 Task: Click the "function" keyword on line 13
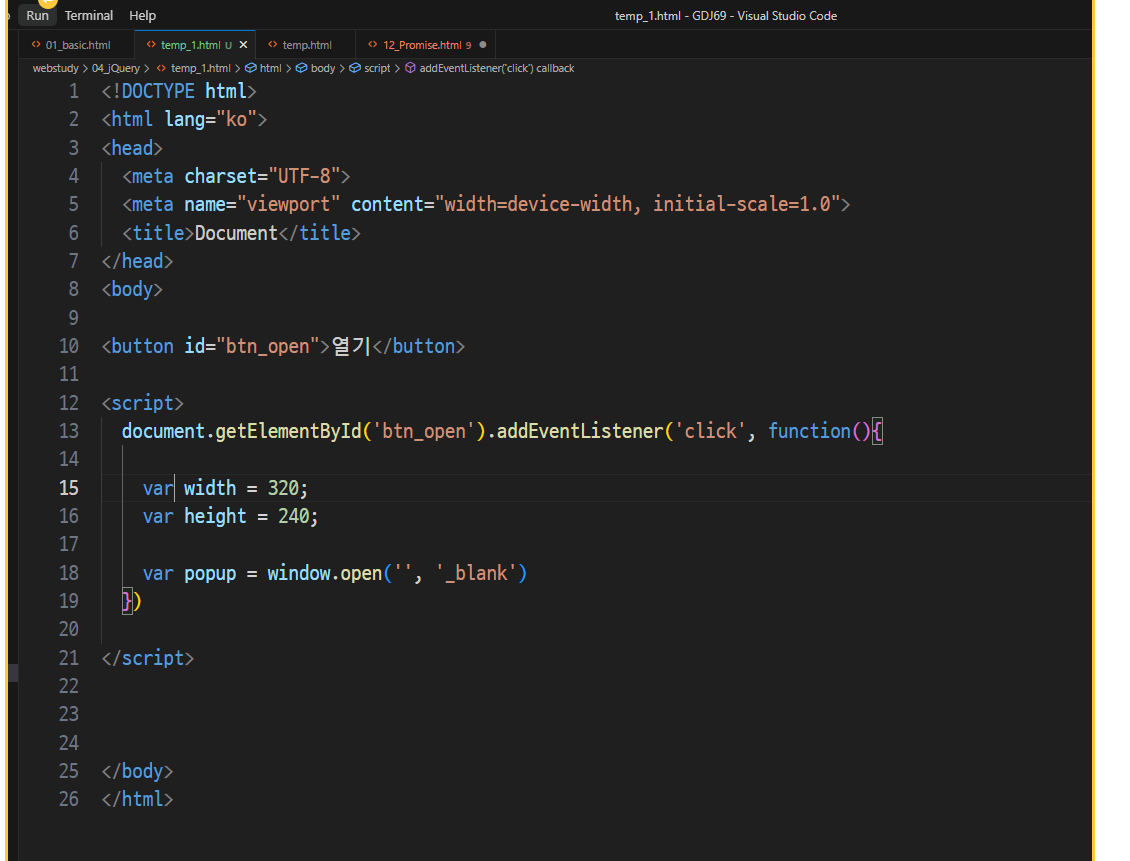[809, 431]
